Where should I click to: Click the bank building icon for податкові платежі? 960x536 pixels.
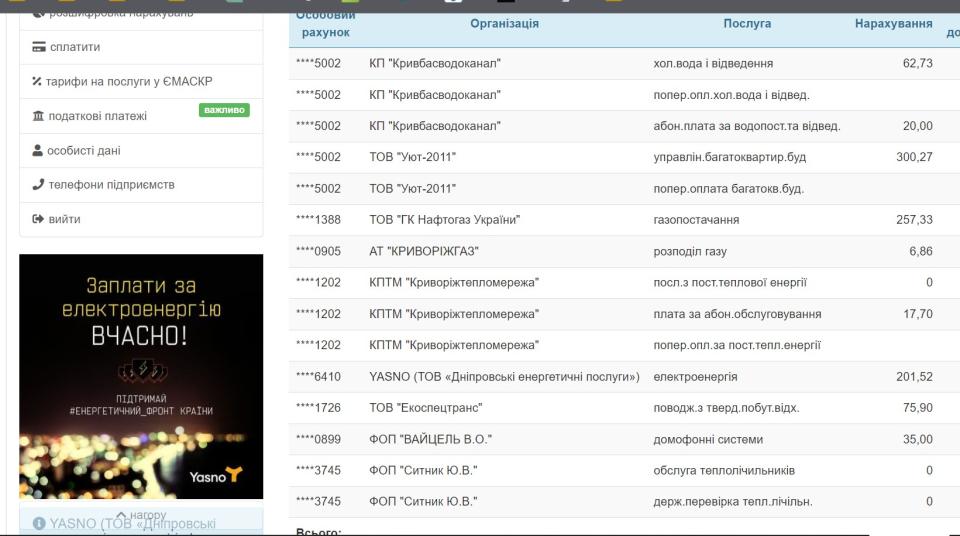[x=38, y=116]
